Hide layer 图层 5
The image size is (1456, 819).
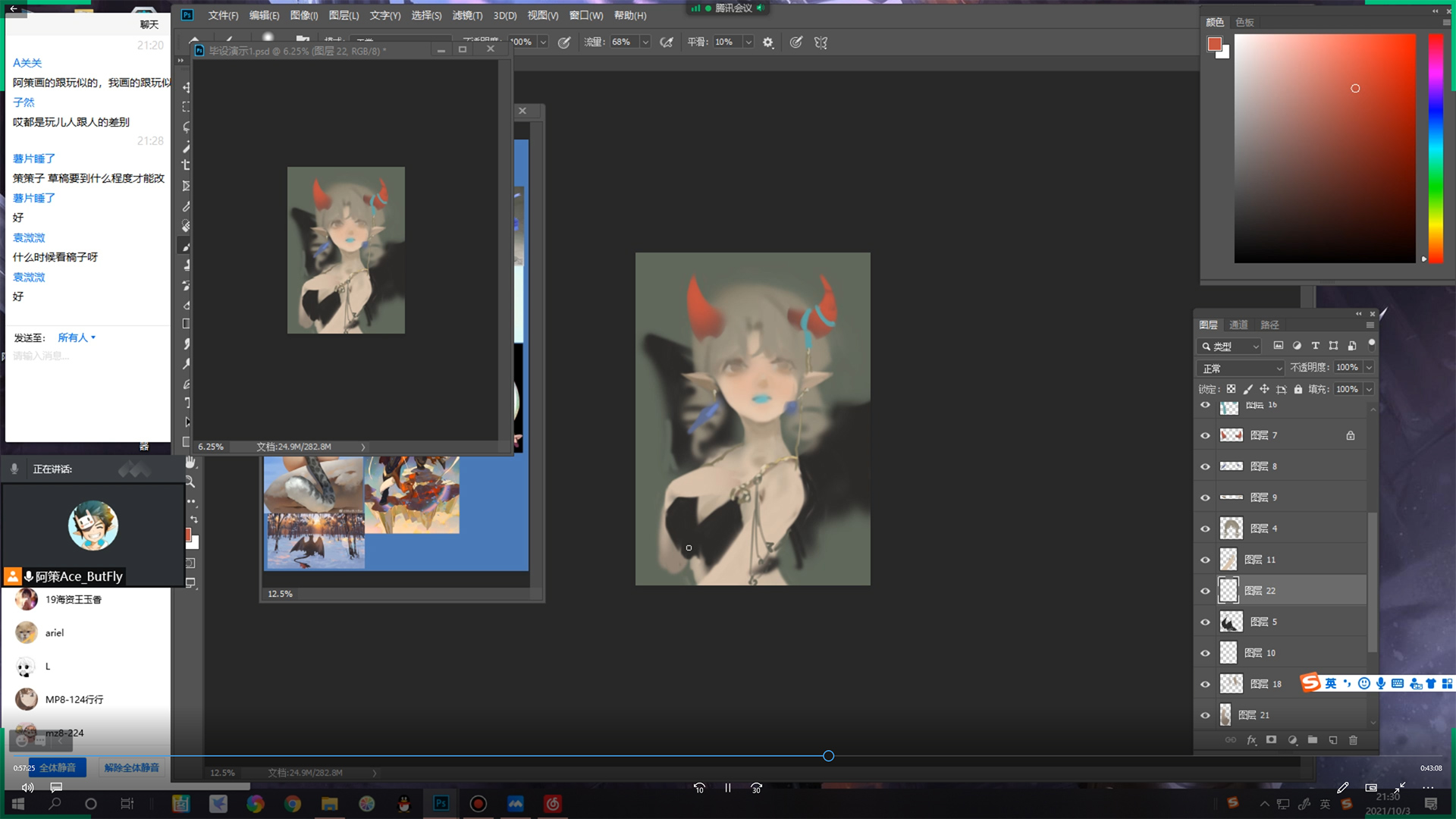tap(1205, 622)
